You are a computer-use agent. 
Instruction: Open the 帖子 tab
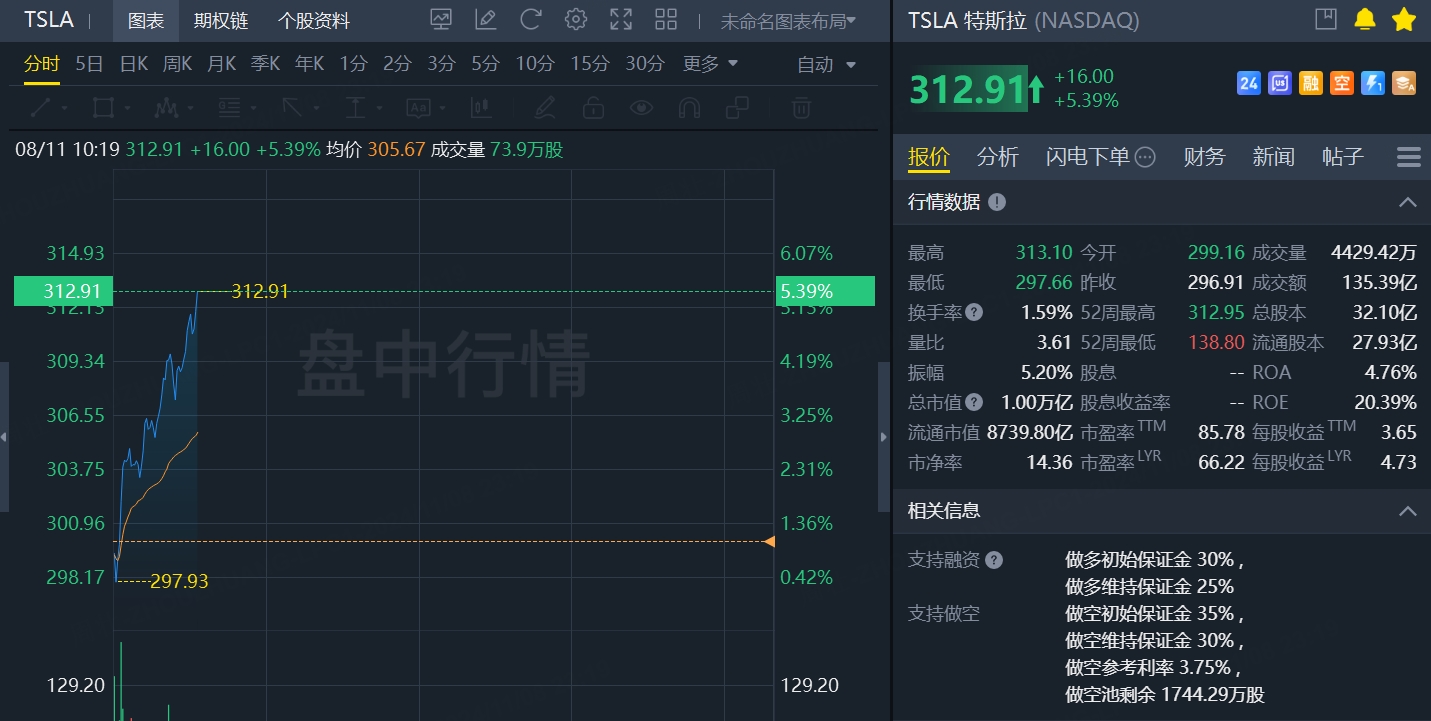(x=1342, y=157)
